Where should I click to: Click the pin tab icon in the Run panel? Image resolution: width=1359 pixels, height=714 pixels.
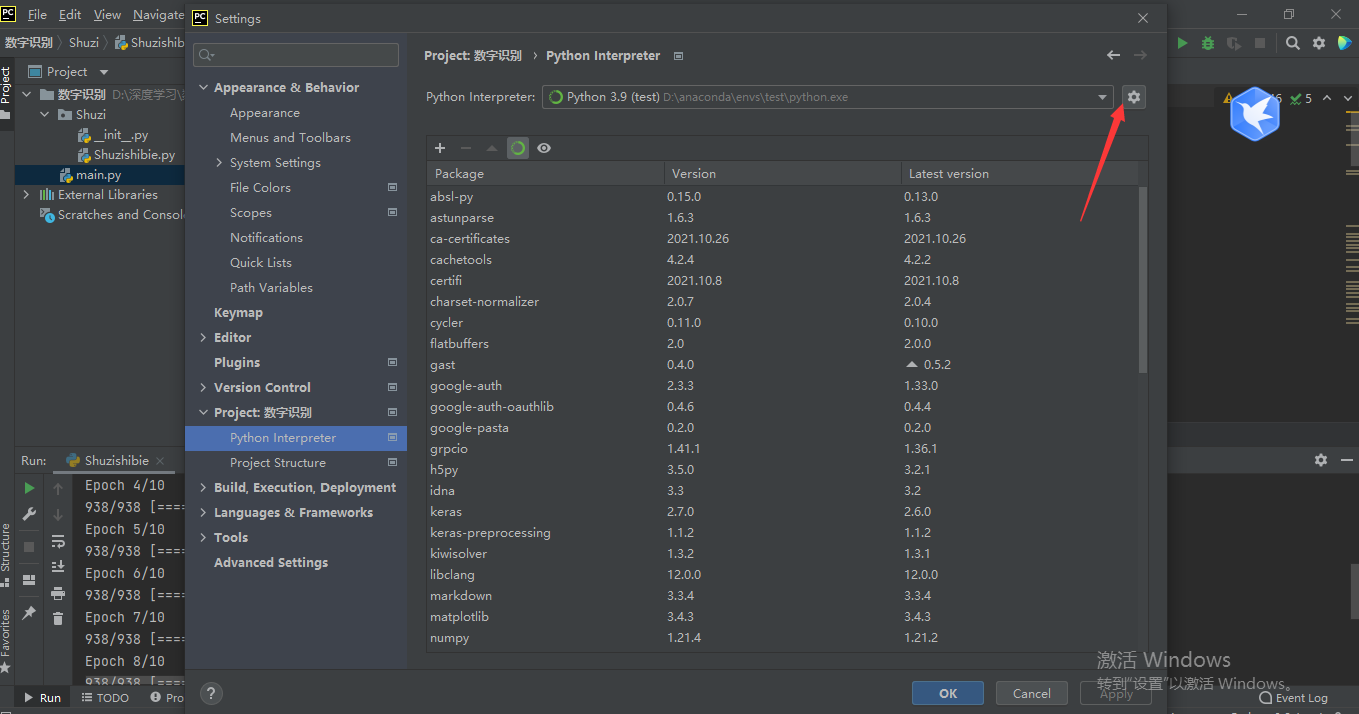point(29,613)
